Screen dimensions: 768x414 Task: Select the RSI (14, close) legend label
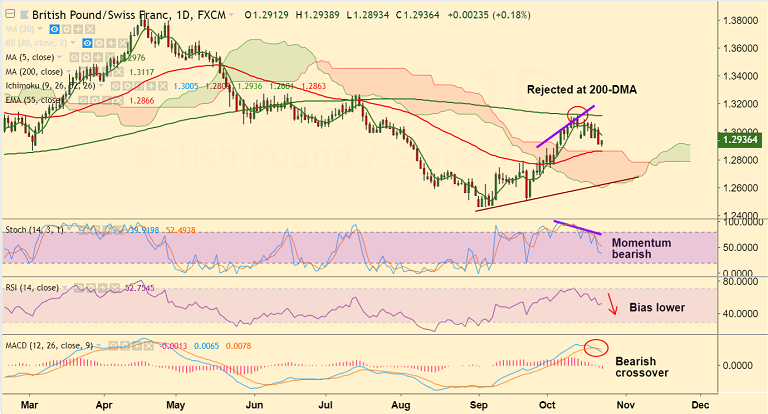coord(32,288)
